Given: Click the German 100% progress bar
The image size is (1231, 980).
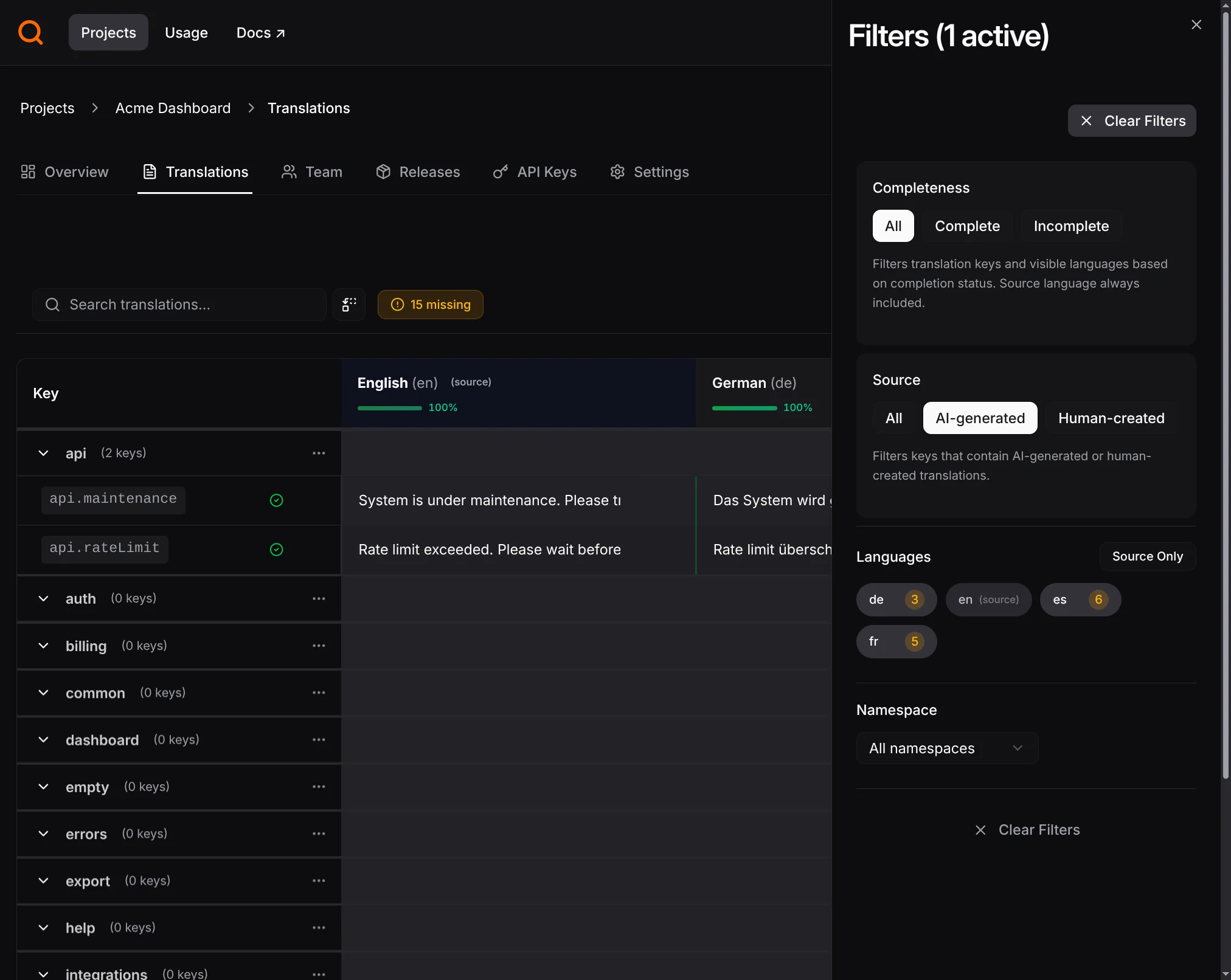Looking at the screenshot, I should pyautogui.click(x=743, y=408).
